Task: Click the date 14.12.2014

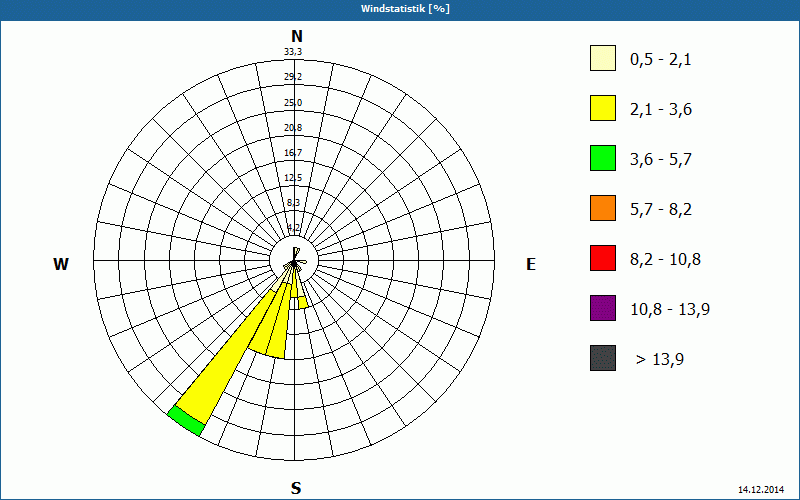Action: click(x=761, y=489)
